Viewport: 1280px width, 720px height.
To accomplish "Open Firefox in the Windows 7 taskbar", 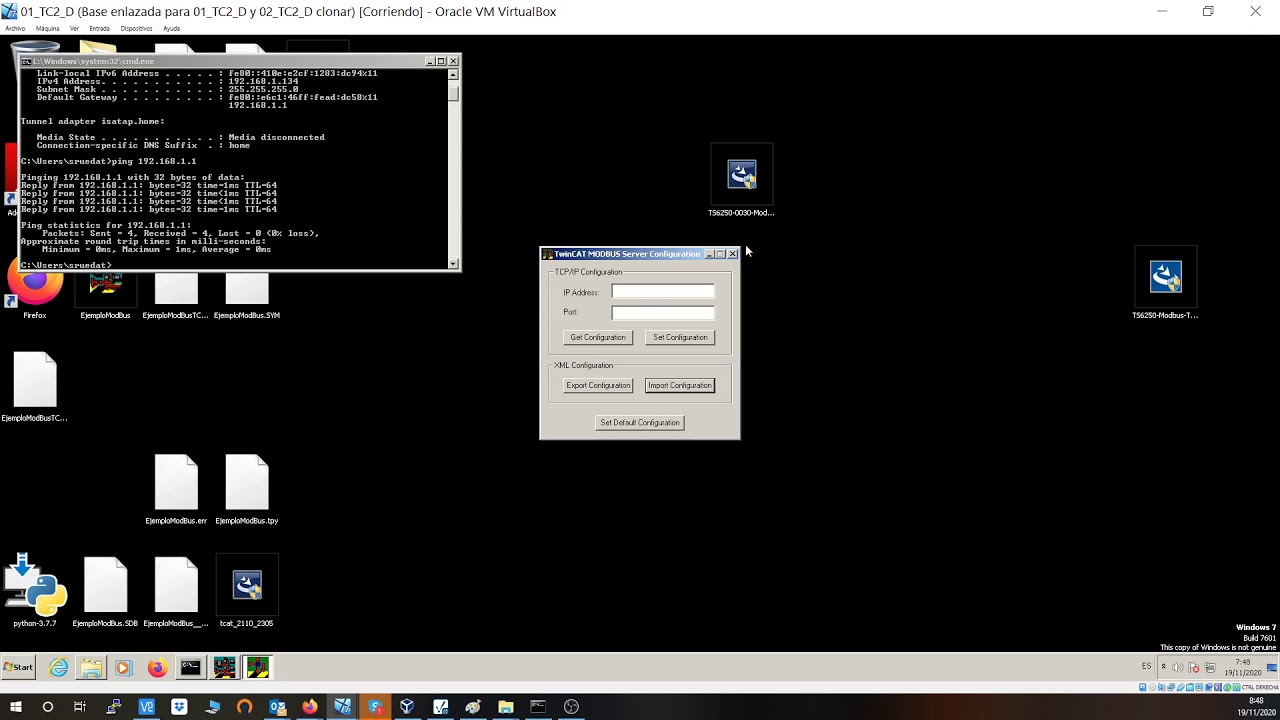I will (157, 667).
